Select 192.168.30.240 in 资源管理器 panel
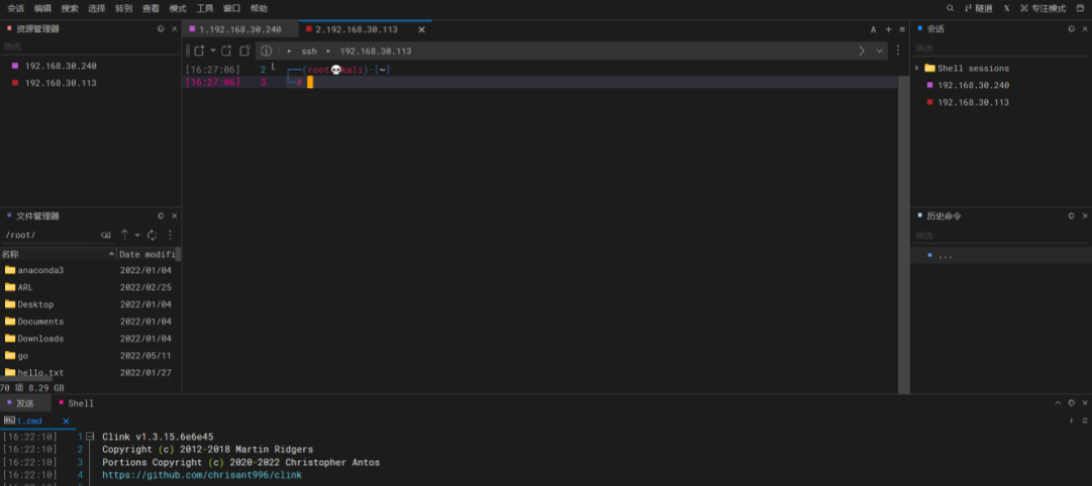 tap(61, 66)
